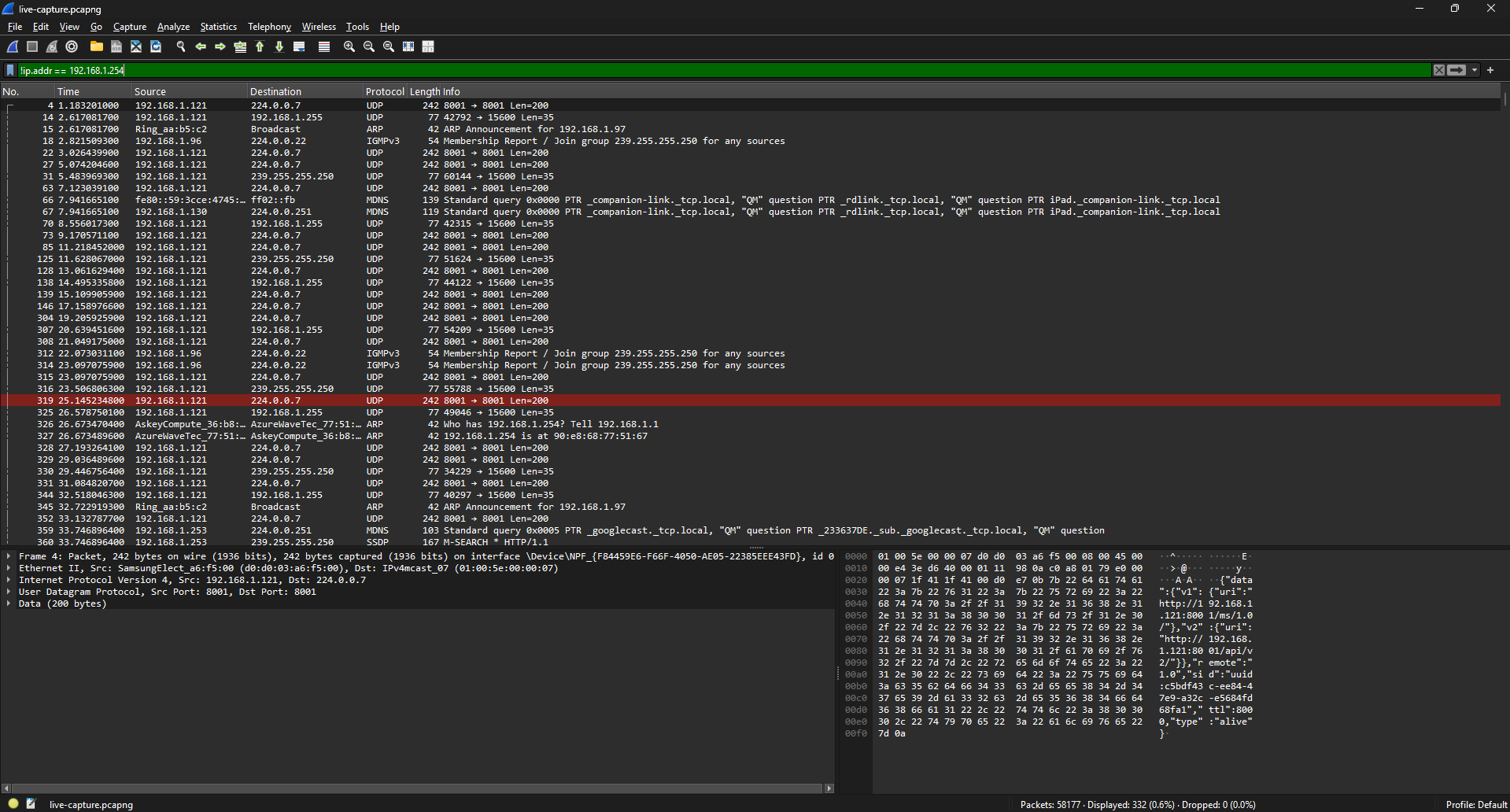Sort packets by Protocol column header

(385, 92)
